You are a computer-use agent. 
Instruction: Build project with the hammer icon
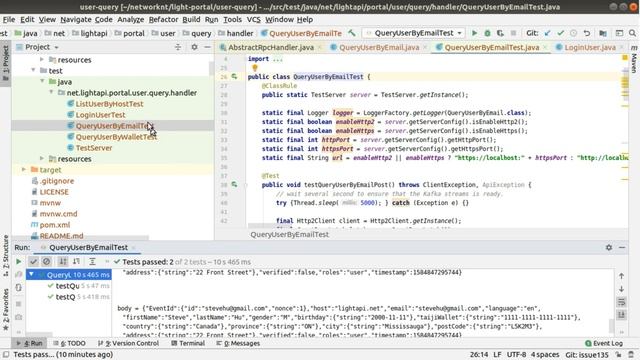[x=351, y=33]
